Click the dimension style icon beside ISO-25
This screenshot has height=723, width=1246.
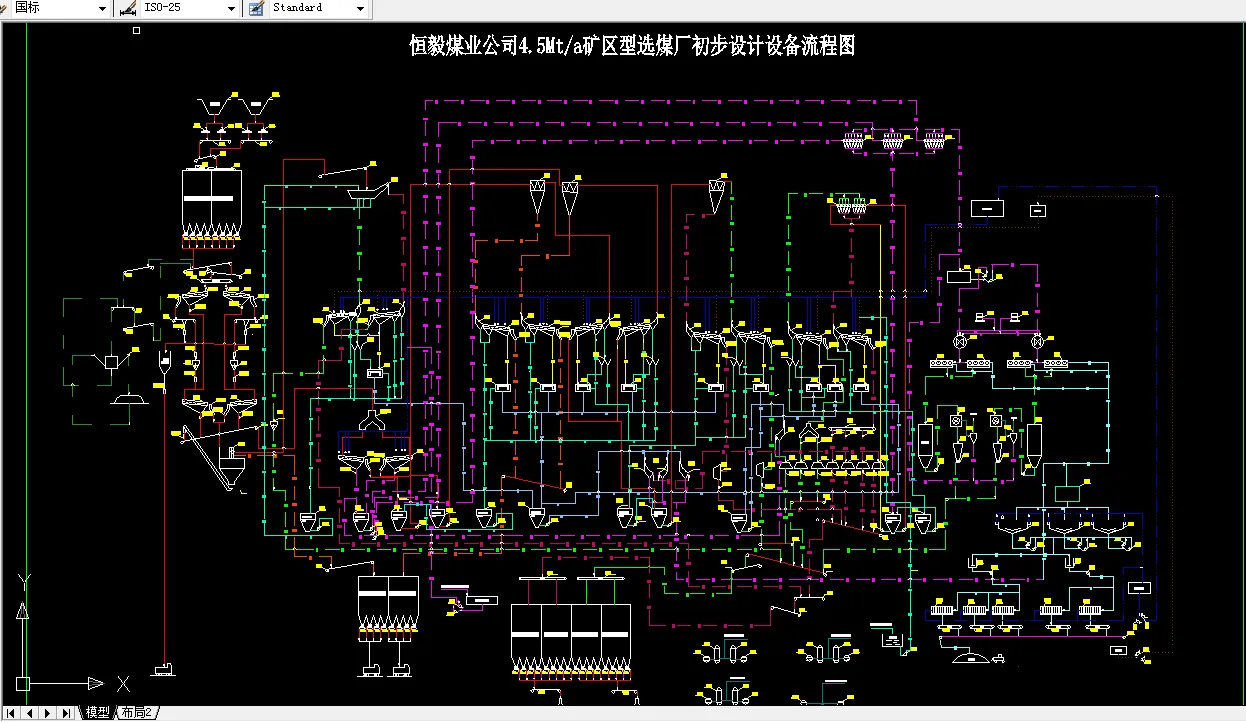click(x=127, y=8)
